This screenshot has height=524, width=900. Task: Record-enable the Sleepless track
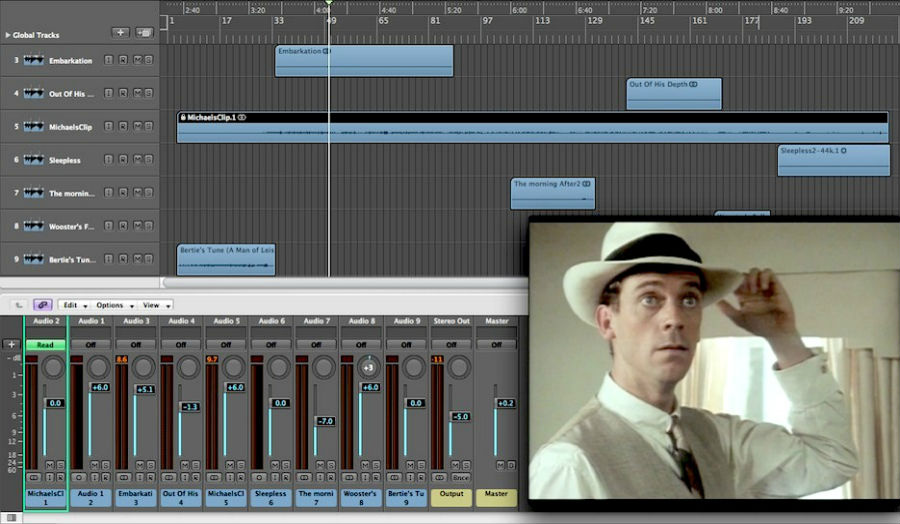pyautogui.click(x=123, y=160)
